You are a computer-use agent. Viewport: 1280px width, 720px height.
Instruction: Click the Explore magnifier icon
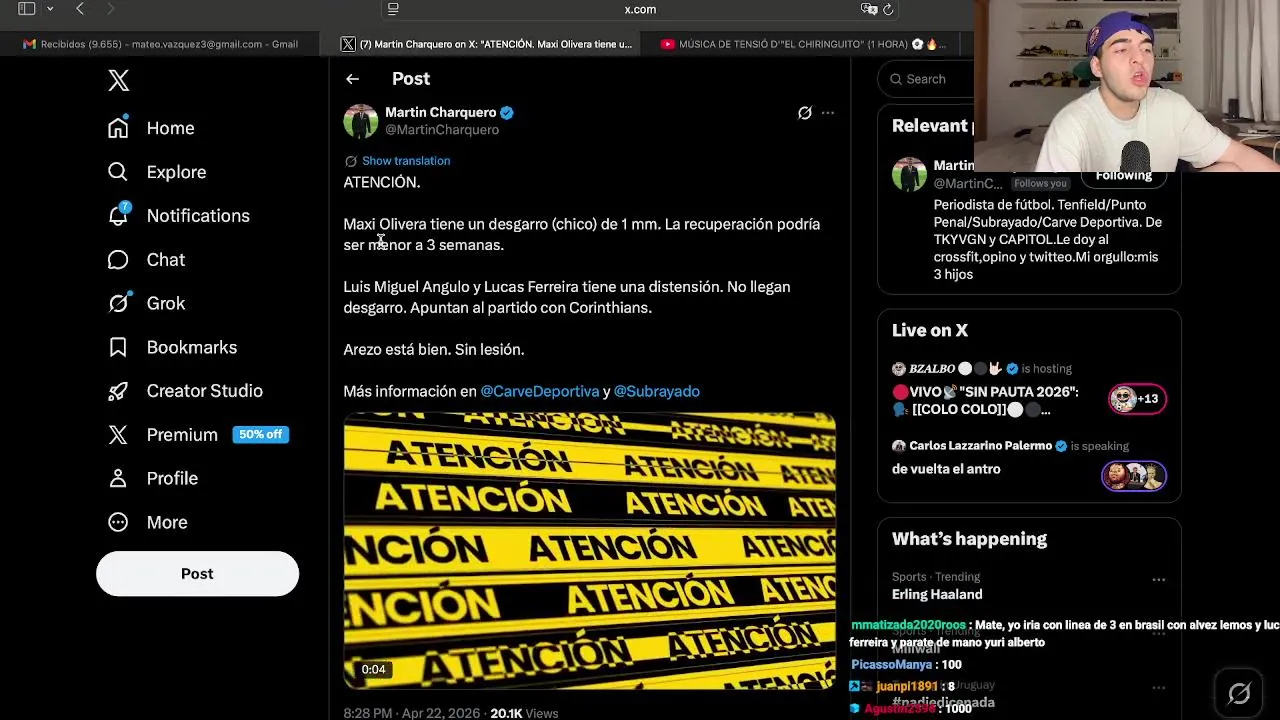pyautogui.click(x=118, y=172)
